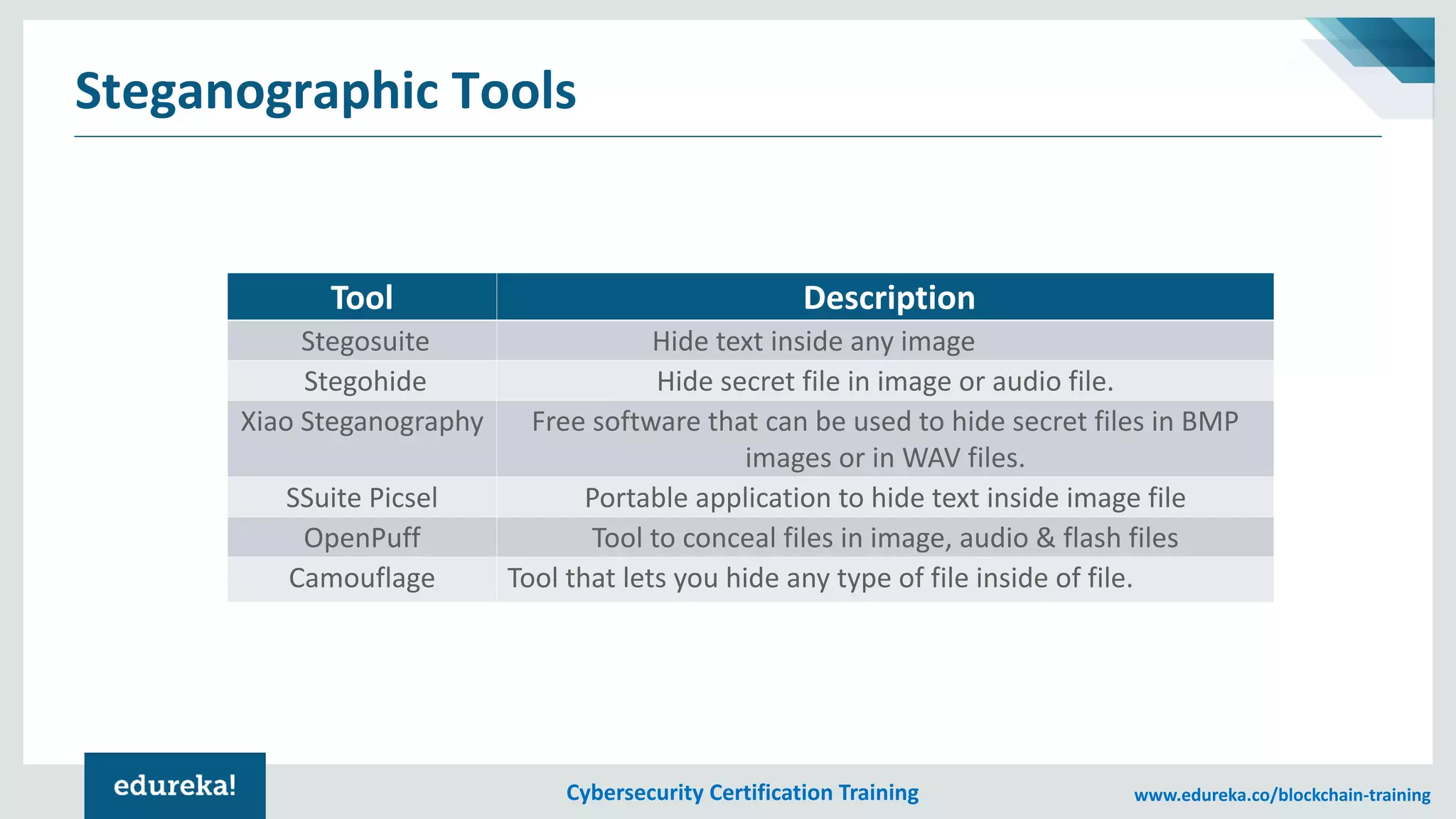1456x819 pixels.
Task: Click 'Cybersecurity Certification Training' footer text
Action: pos(742,793)
